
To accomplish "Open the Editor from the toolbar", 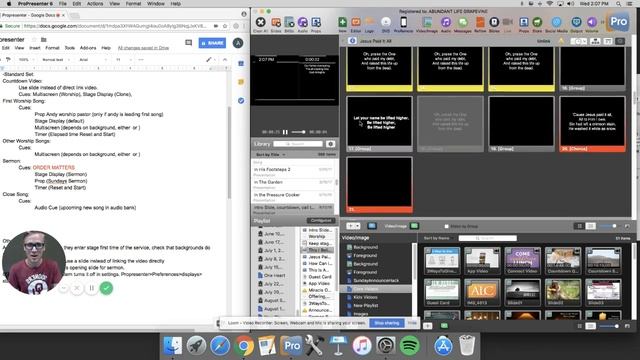I will [x=356, y=22].
